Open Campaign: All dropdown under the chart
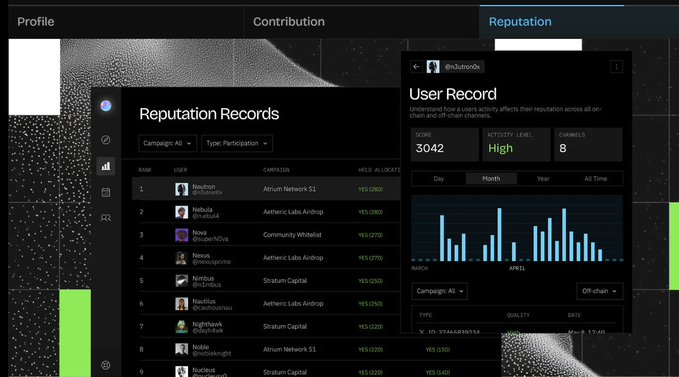The width and height of the screenshot is (679, 377). [x=440, y=291]
